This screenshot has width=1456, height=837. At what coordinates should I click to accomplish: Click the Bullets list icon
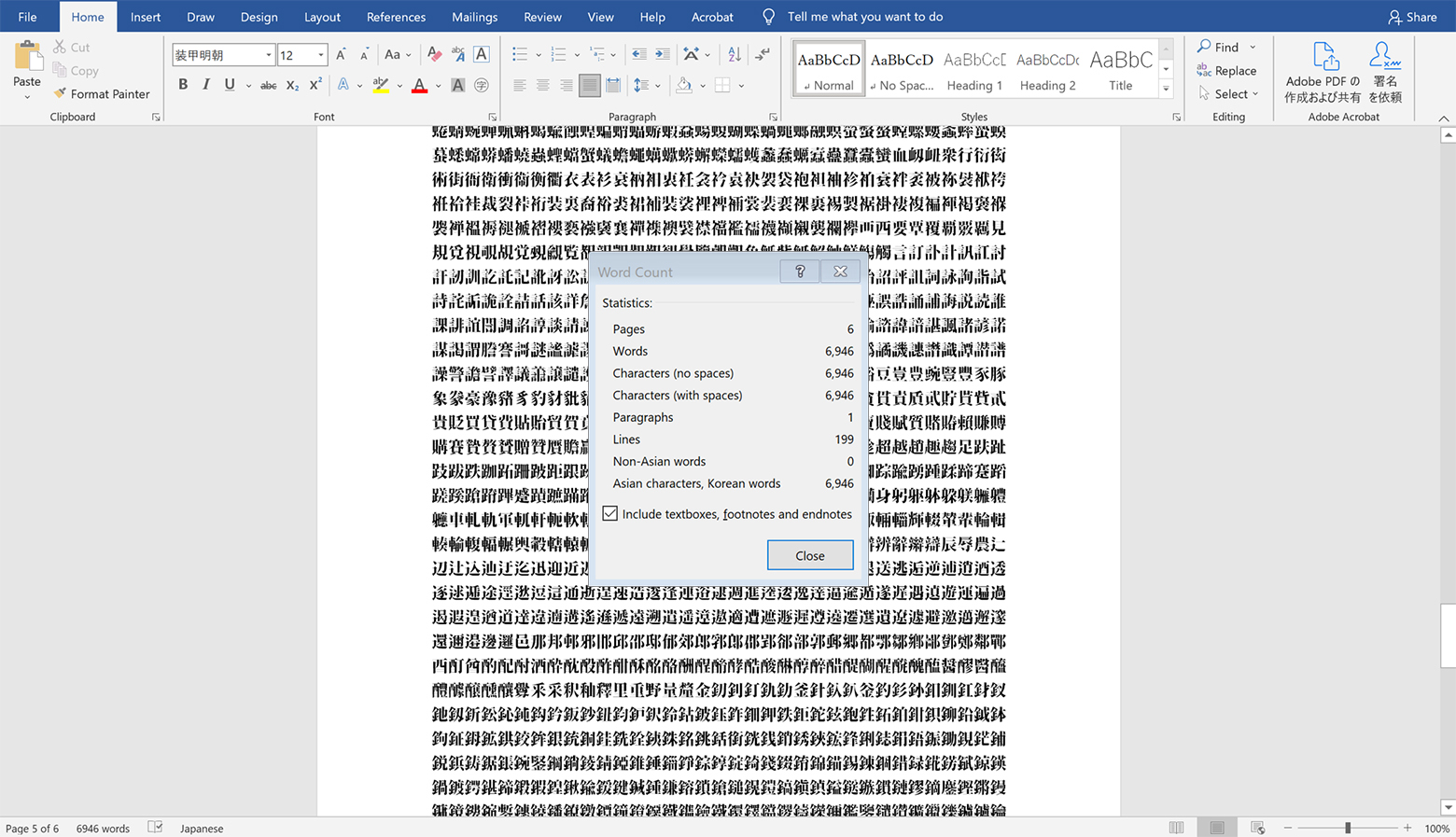tap(520, 55)
